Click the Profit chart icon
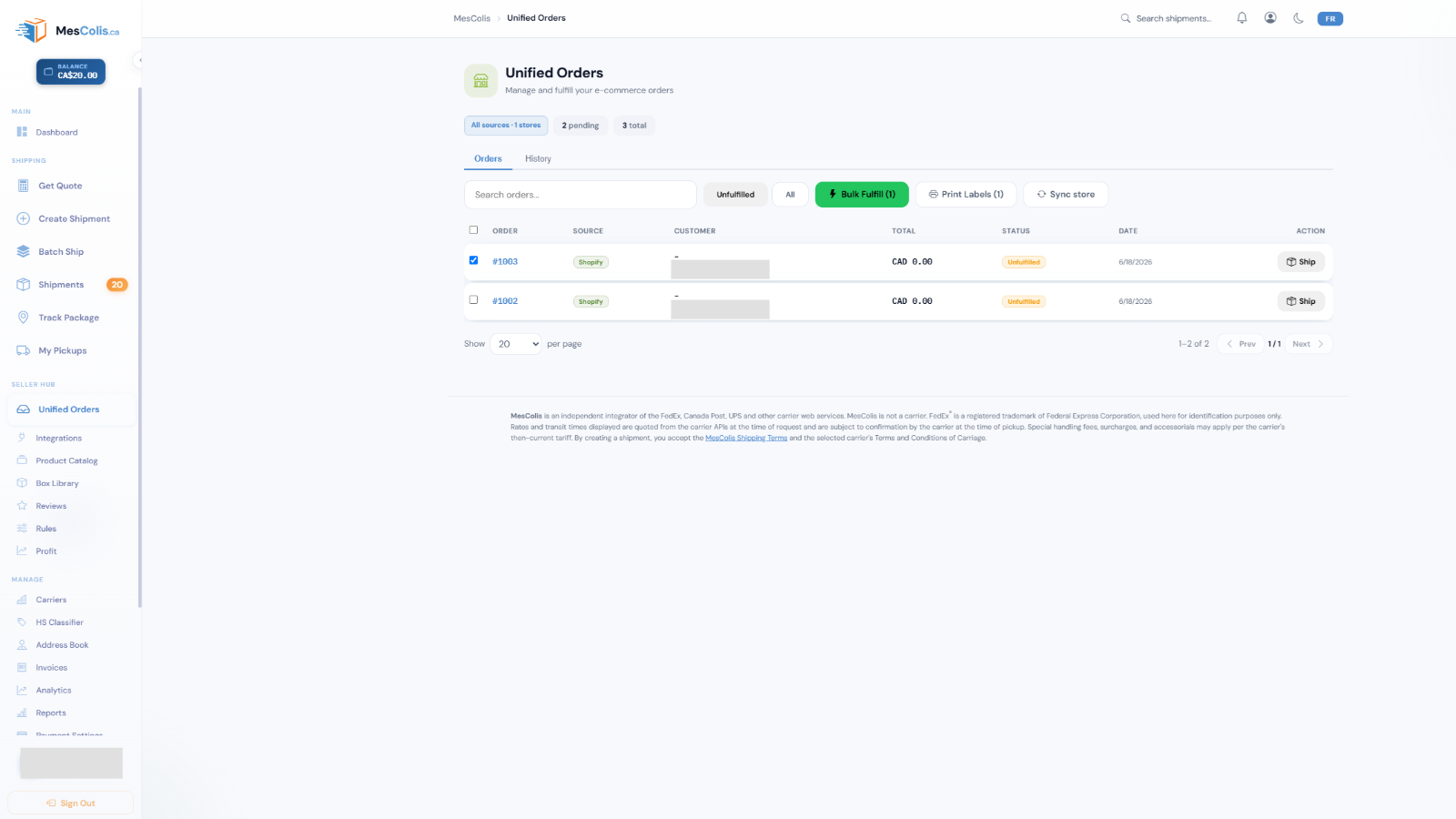 coord(22,551)
